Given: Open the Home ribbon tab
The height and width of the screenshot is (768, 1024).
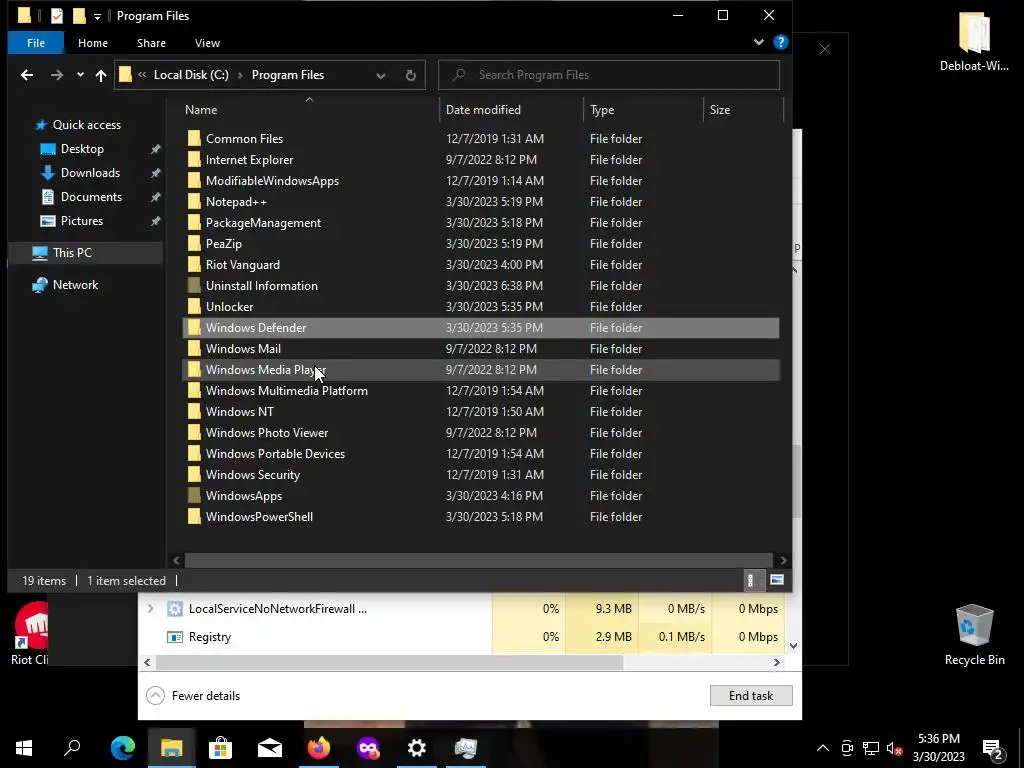Looking at the screenshot, I should pyautogui.click(x=93, y=43).
